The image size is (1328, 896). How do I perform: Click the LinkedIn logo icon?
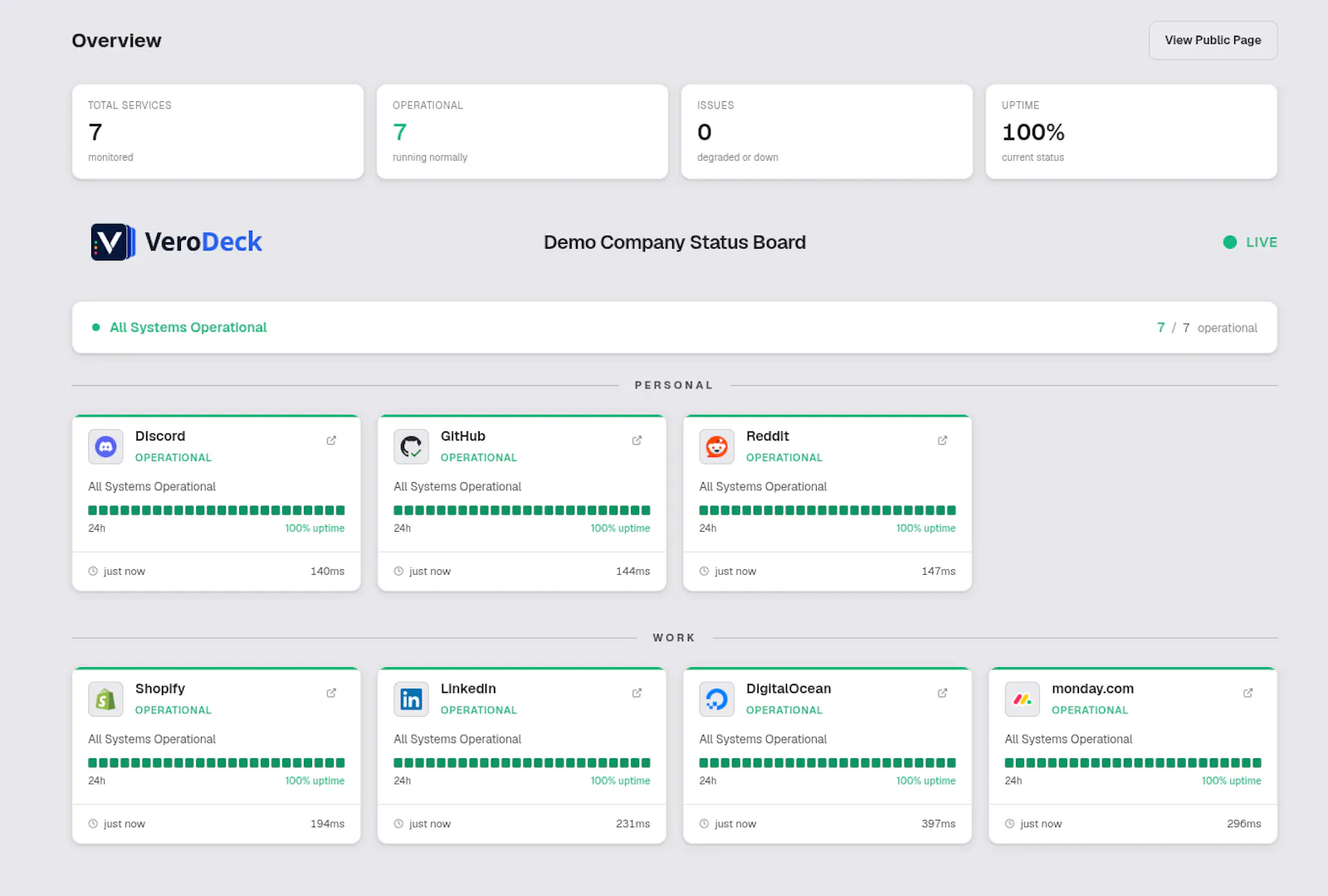coord(411,699)
